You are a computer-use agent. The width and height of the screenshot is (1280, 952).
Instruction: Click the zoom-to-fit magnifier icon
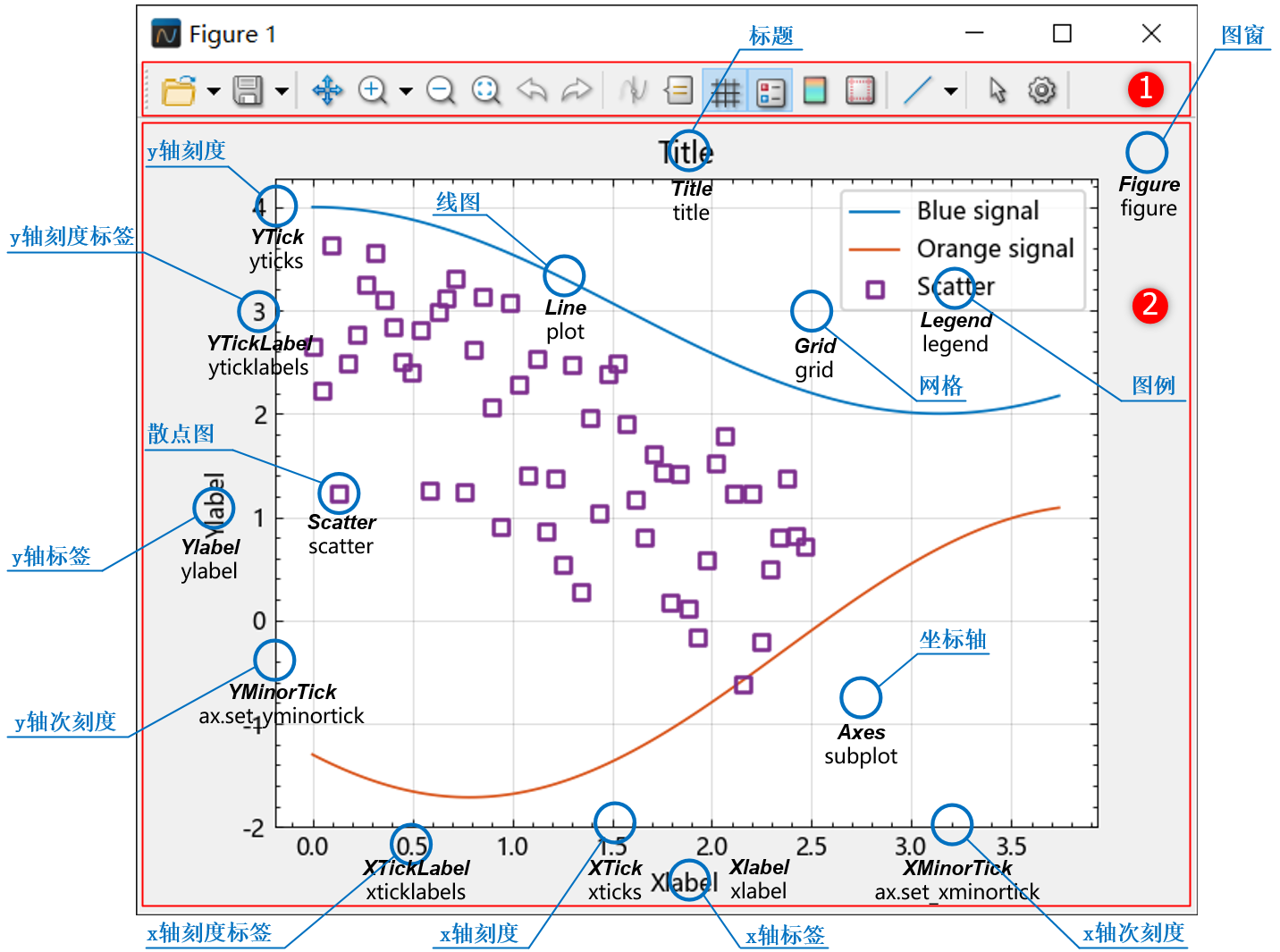coord(485,90)
